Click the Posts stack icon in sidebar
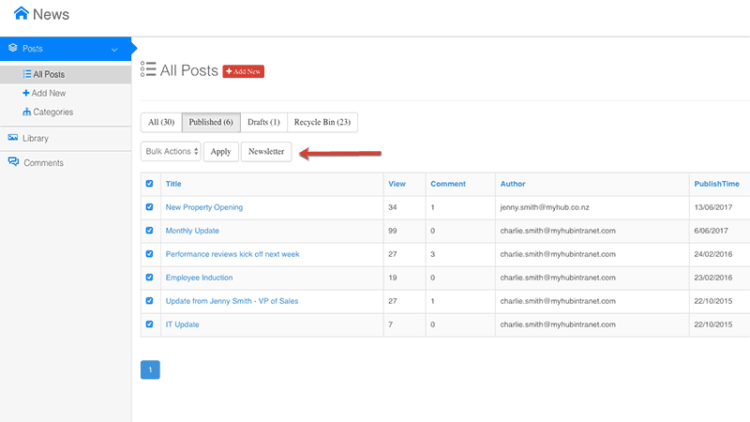The width and height of the screenshot is (750, 422). (13, 48)
